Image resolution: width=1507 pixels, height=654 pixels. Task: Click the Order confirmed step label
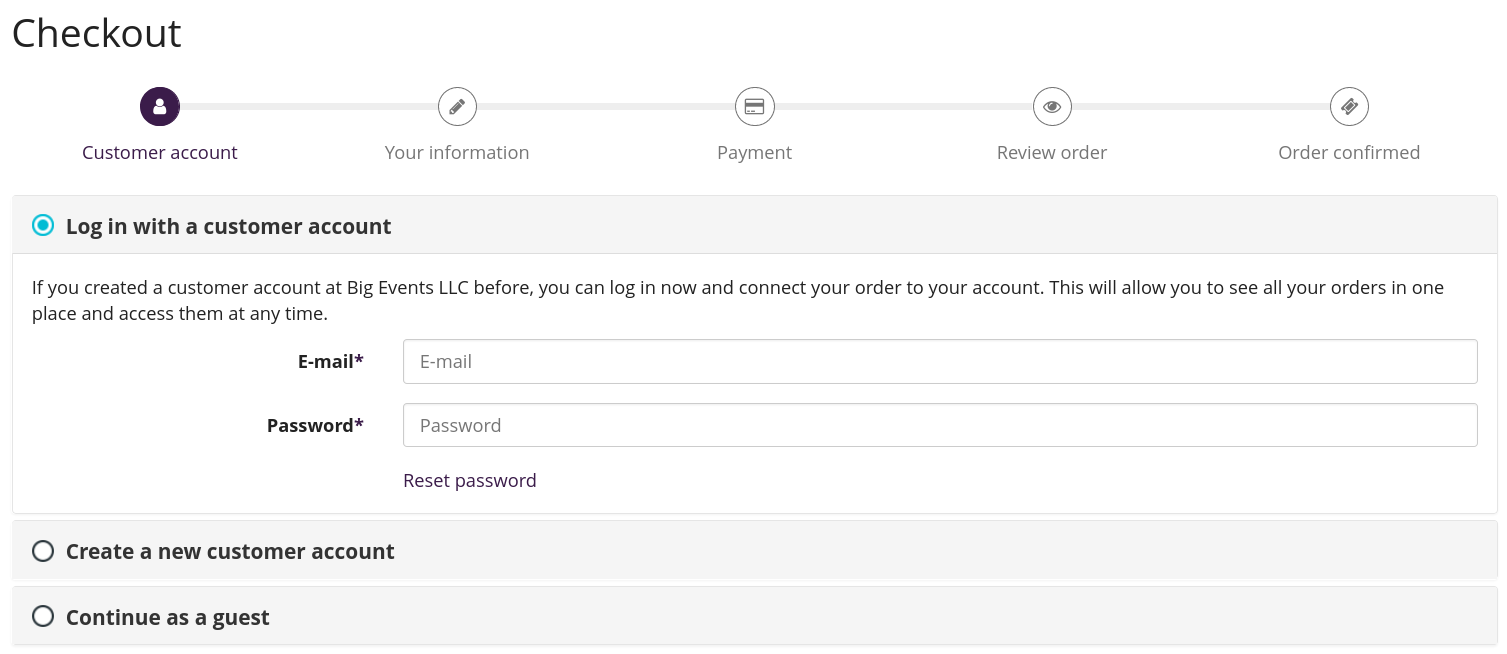(1349, 152)
